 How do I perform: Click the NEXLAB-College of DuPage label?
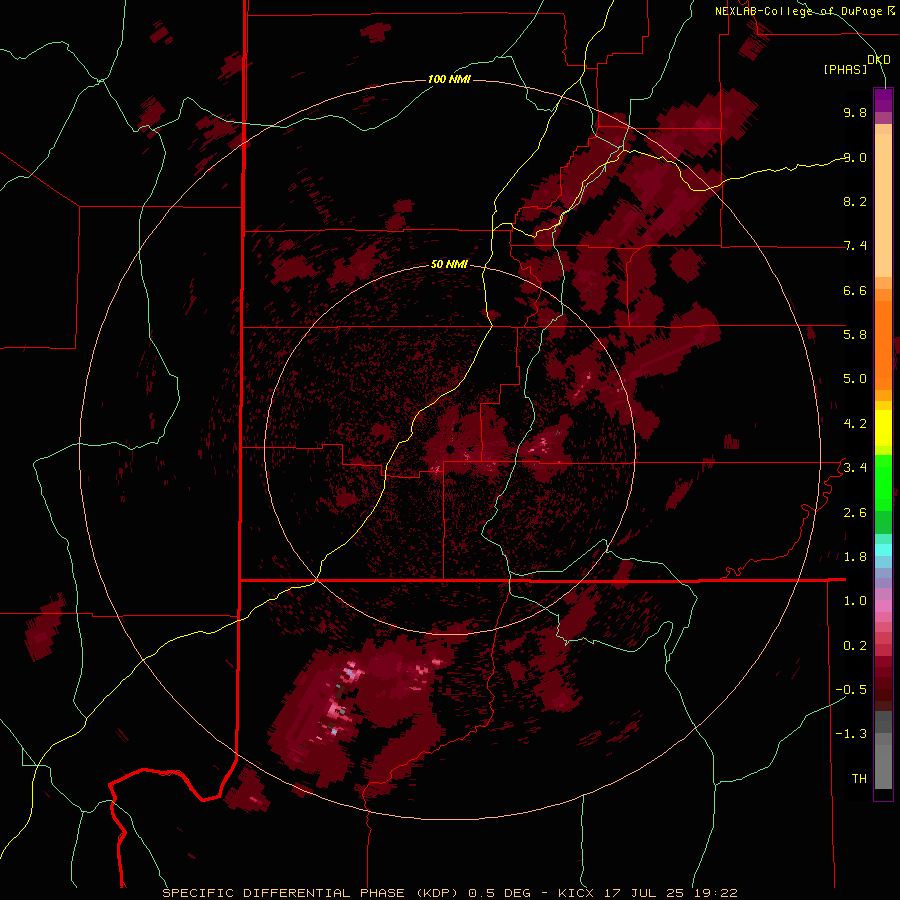[x=798, y=11]
